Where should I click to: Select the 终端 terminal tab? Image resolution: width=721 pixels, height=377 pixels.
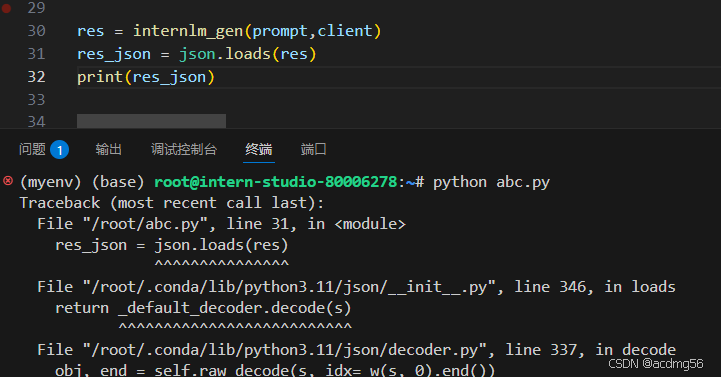[259, 149]
